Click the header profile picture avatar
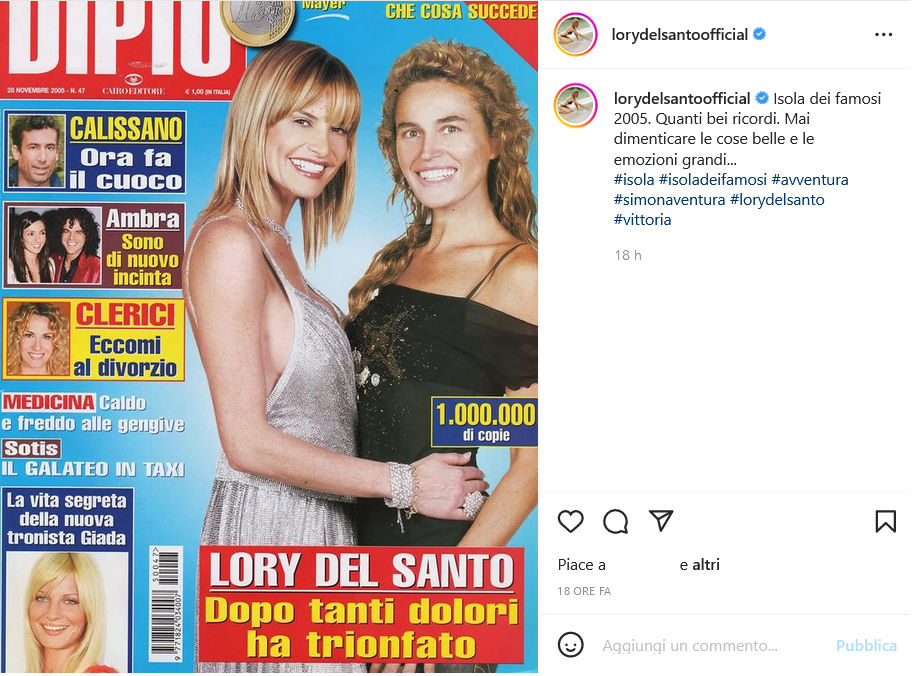This screenshot has width=914, height=676. pyautogui.click(x=575, y=35)
